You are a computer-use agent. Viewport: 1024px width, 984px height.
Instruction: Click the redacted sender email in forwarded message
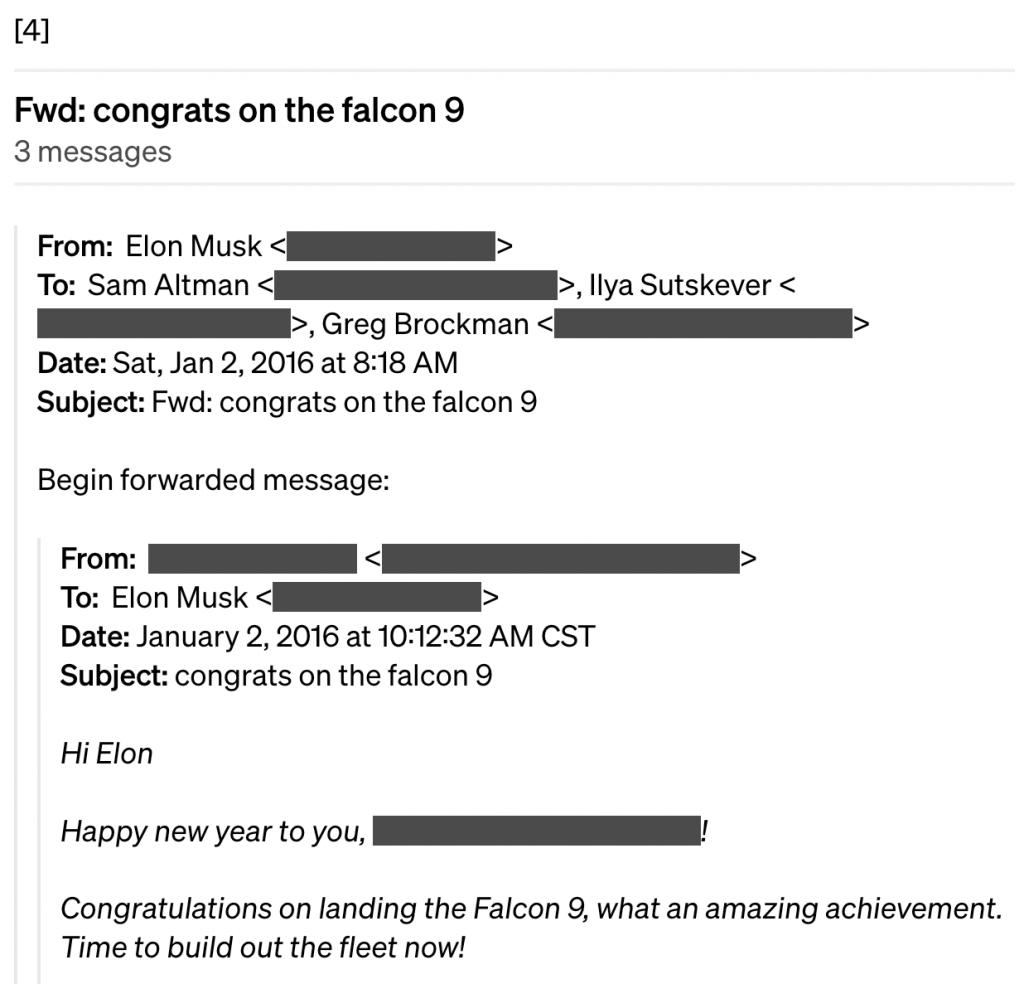(561, 559)
